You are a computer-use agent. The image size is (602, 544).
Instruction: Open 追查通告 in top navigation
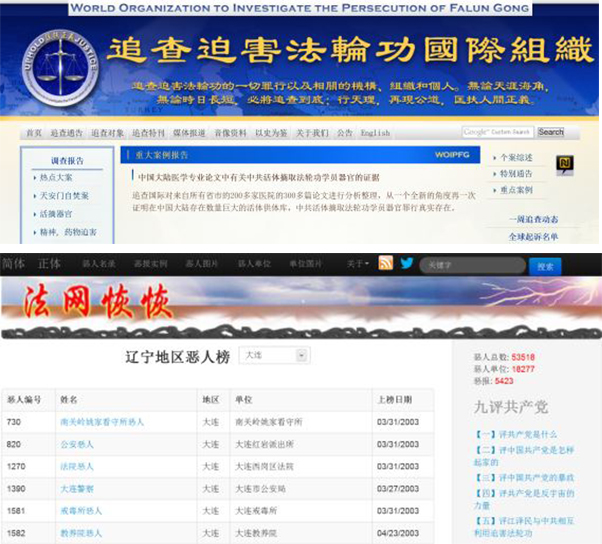(66, 133)
